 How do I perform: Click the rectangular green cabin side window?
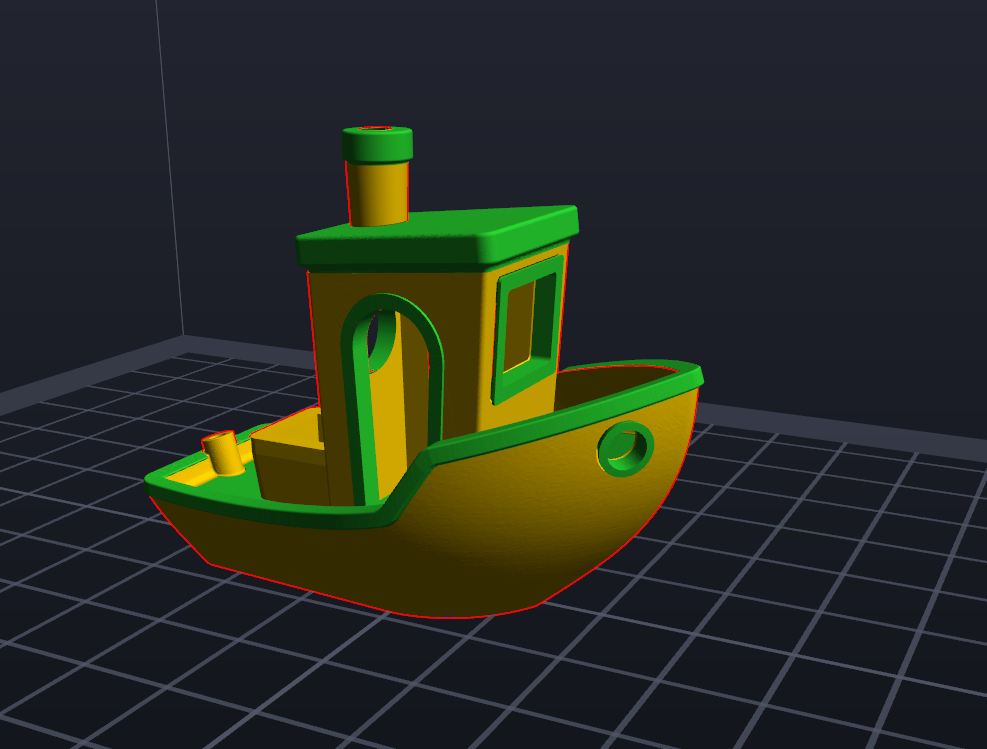(x=527, y=329)
